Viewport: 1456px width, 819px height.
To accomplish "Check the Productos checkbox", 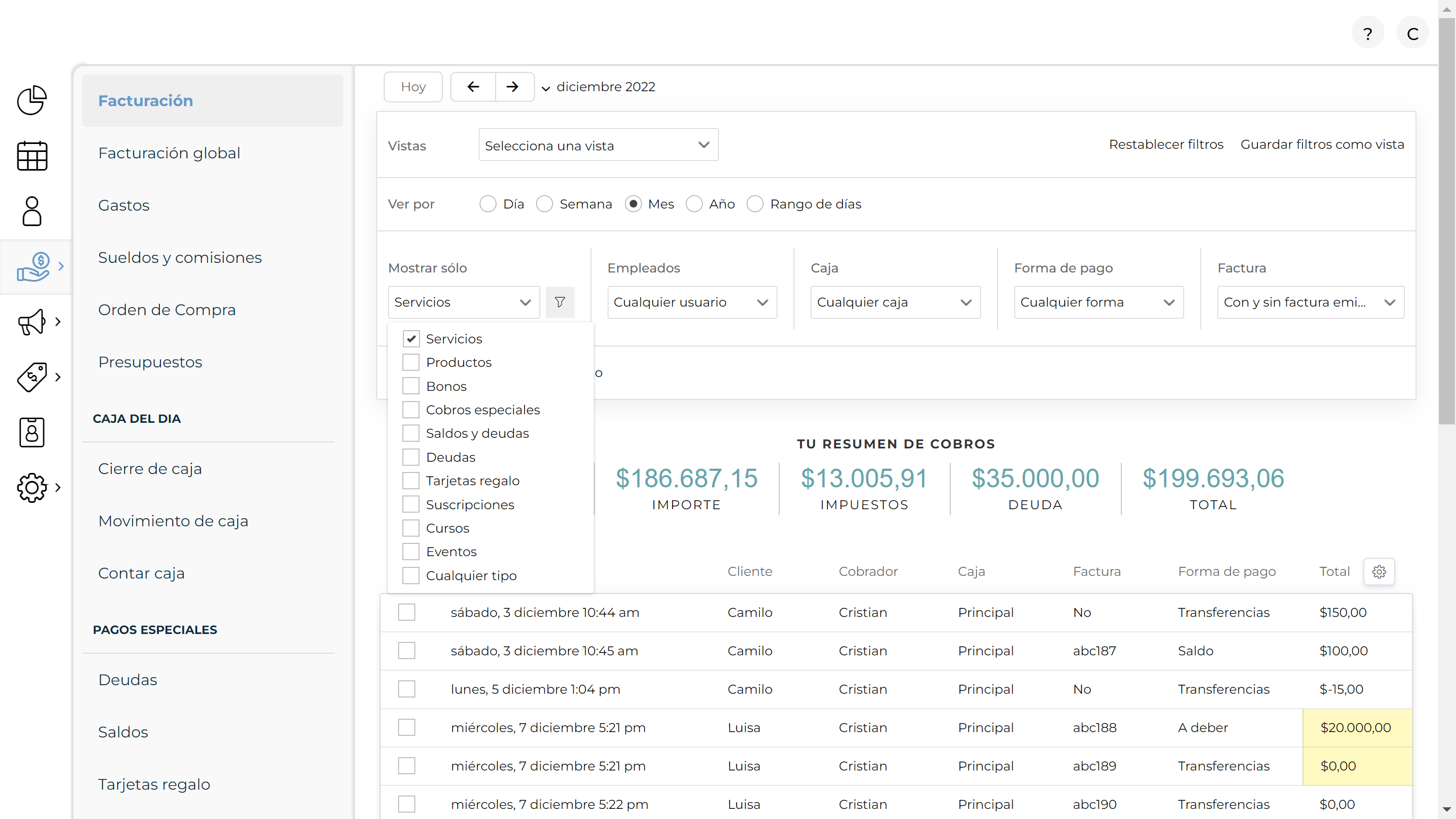I will (411, 362).
